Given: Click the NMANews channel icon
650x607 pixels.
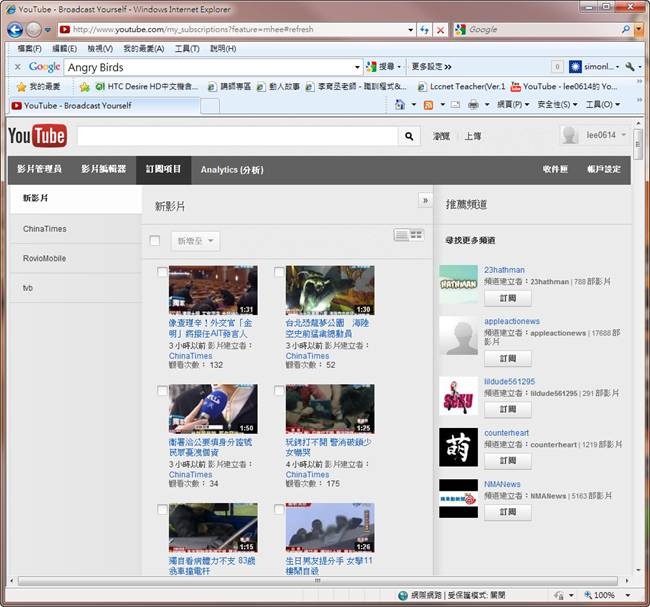Looking at the screenshot, I should (458, 498).
